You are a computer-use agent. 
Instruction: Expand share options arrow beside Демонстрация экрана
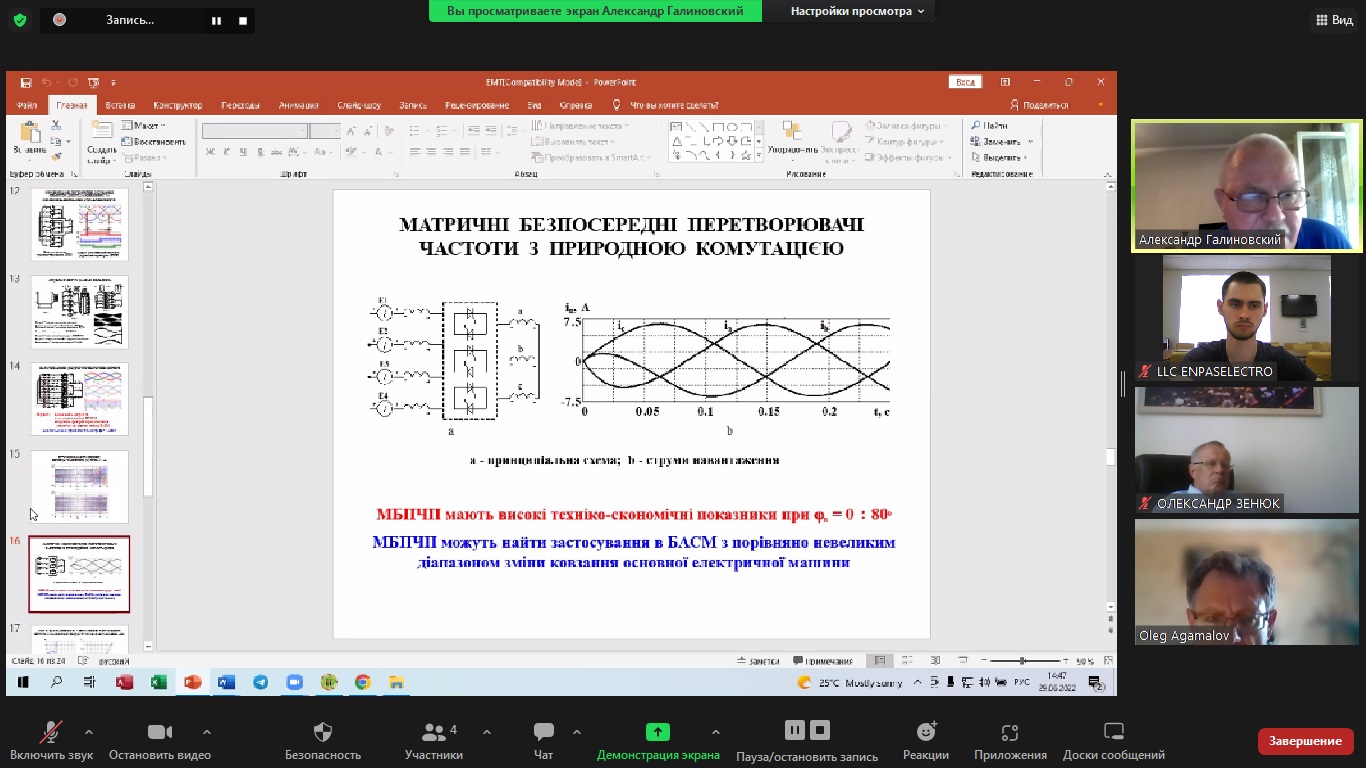click(x=715, y=732)
